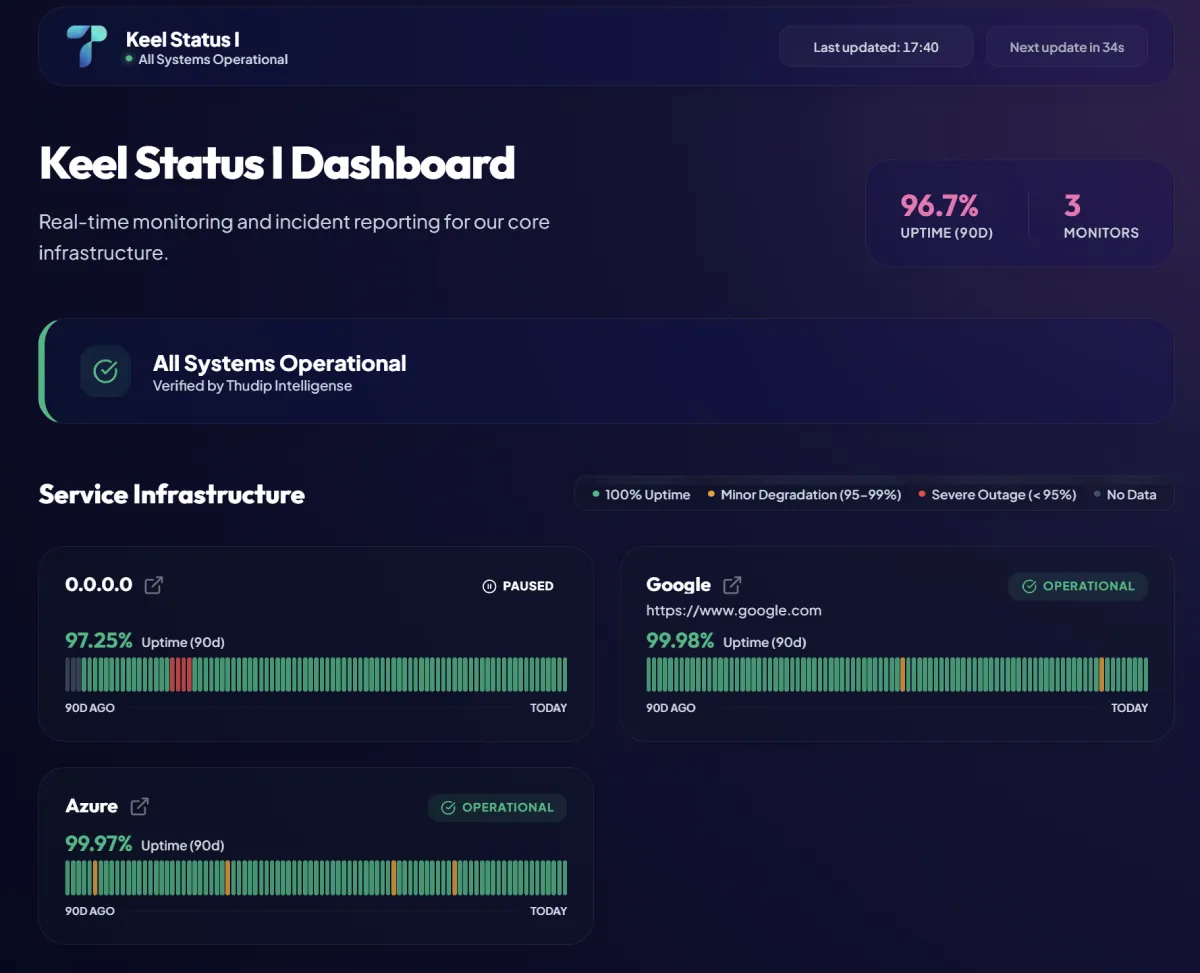Click Google's OPERATIONAL status badge
The width and height of the screenshot is (1200, 973).
click(x=1078, y=586)
